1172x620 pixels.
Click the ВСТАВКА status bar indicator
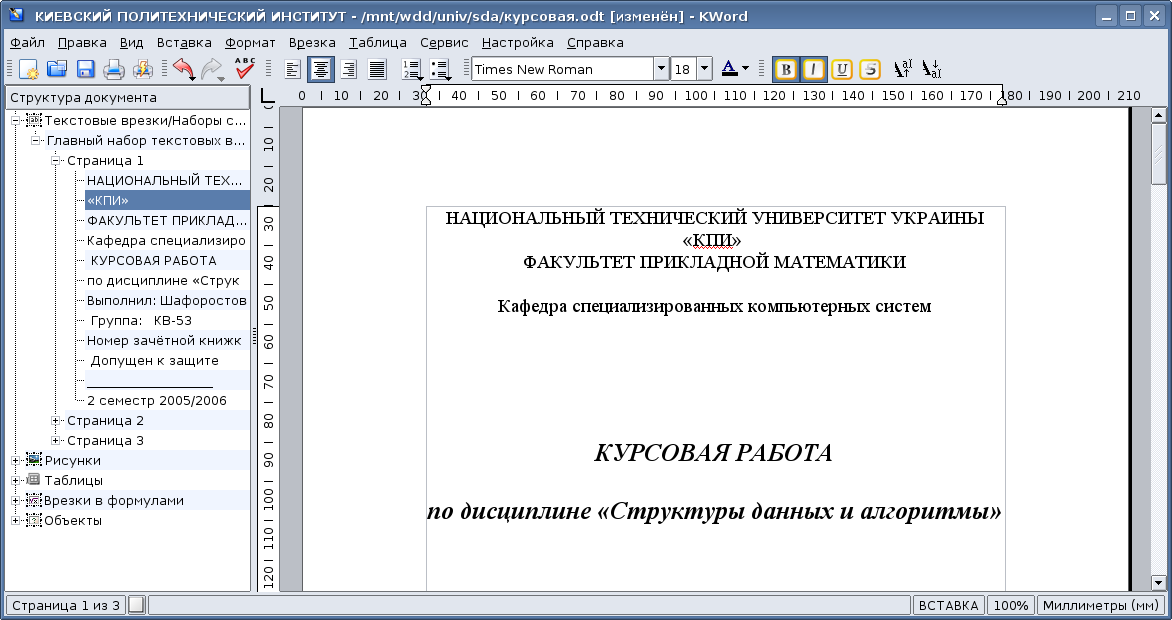(947, 605)
